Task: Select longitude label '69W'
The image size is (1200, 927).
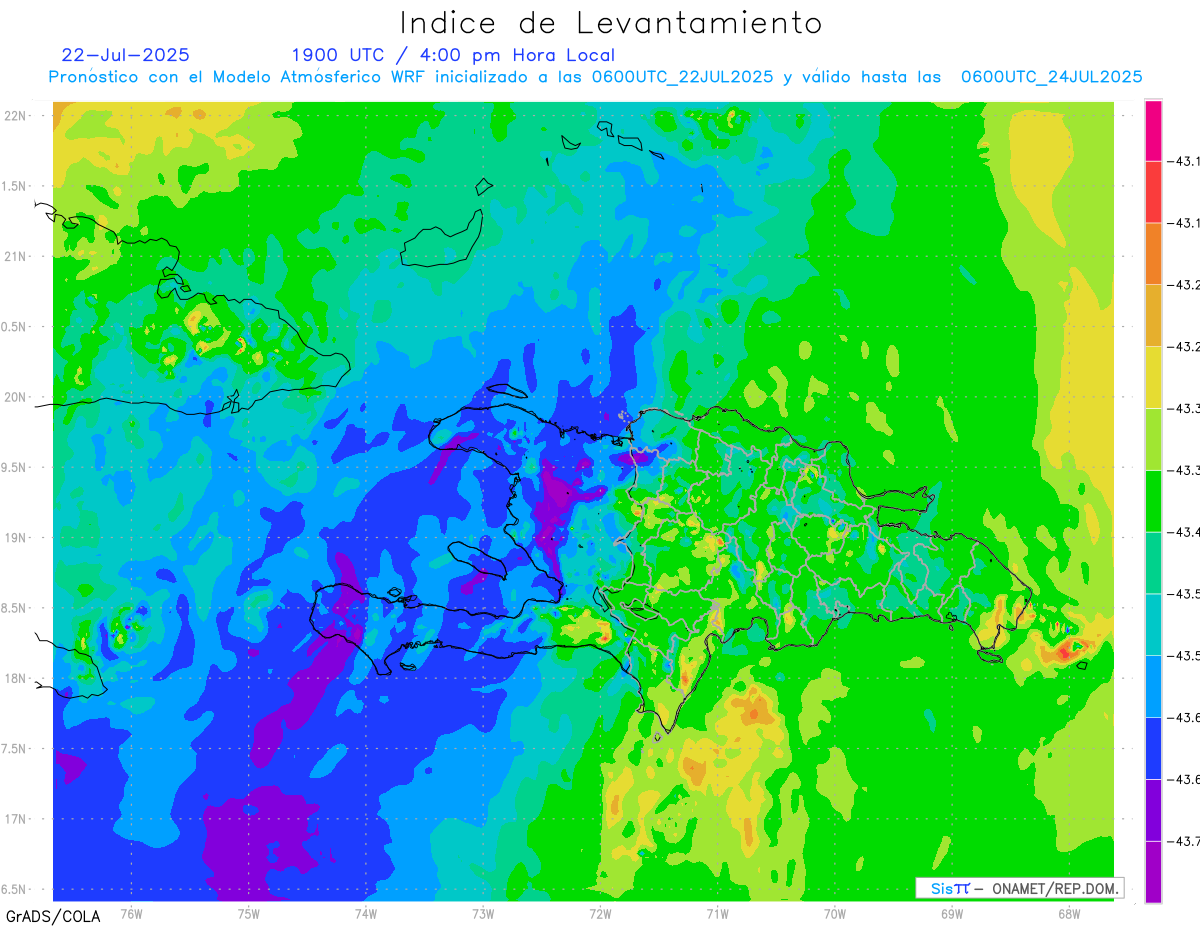Action: point(951,914)
